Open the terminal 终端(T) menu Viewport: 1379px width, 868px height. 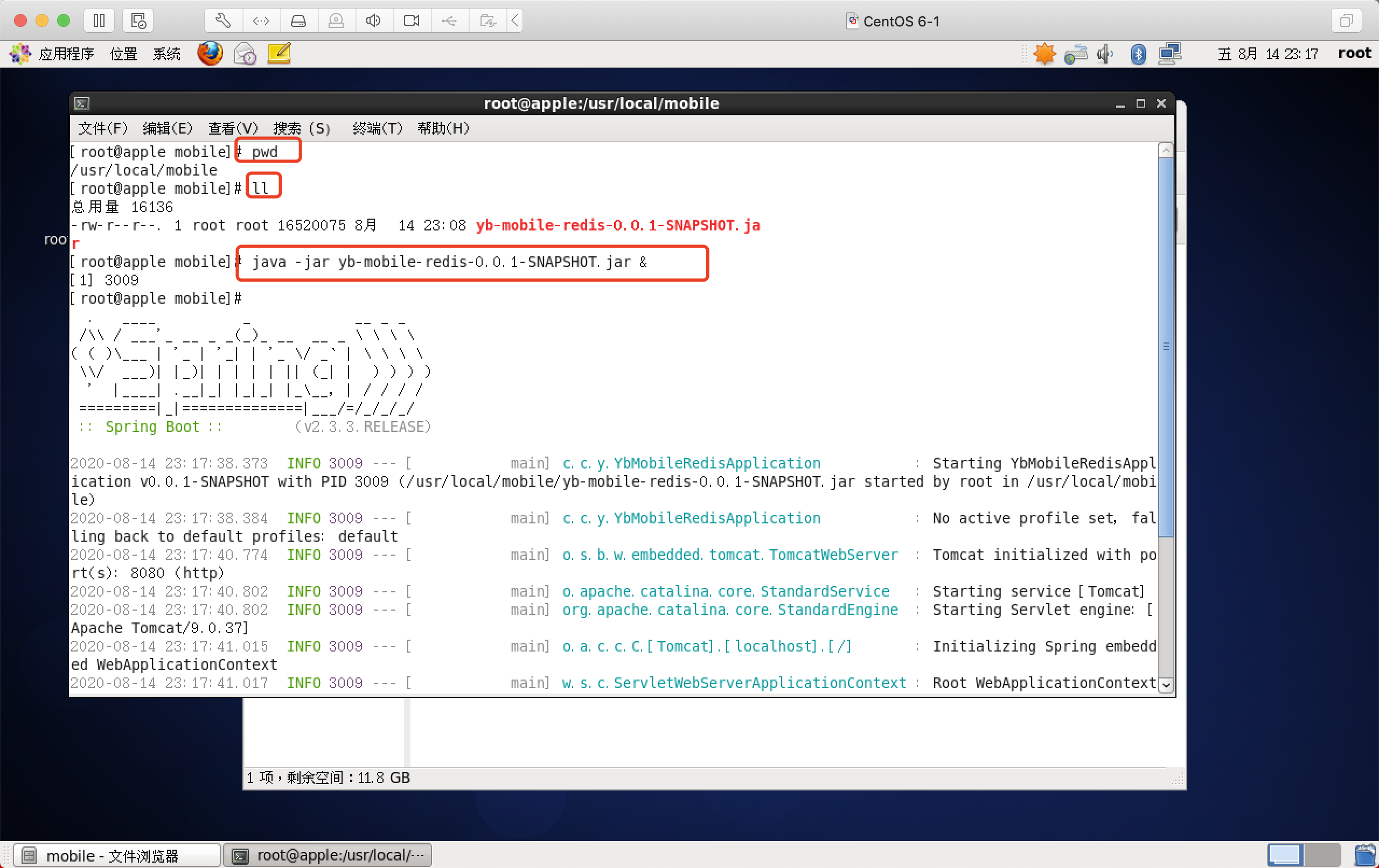coord(378,128)
